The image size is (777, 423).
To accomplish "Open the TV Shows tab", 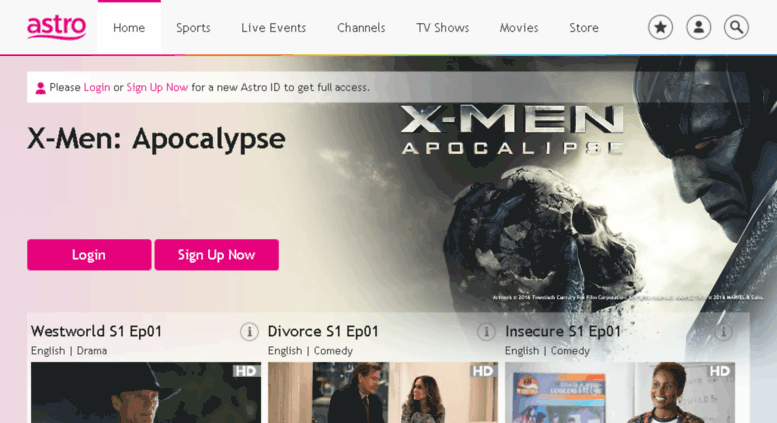I will 443,28.
